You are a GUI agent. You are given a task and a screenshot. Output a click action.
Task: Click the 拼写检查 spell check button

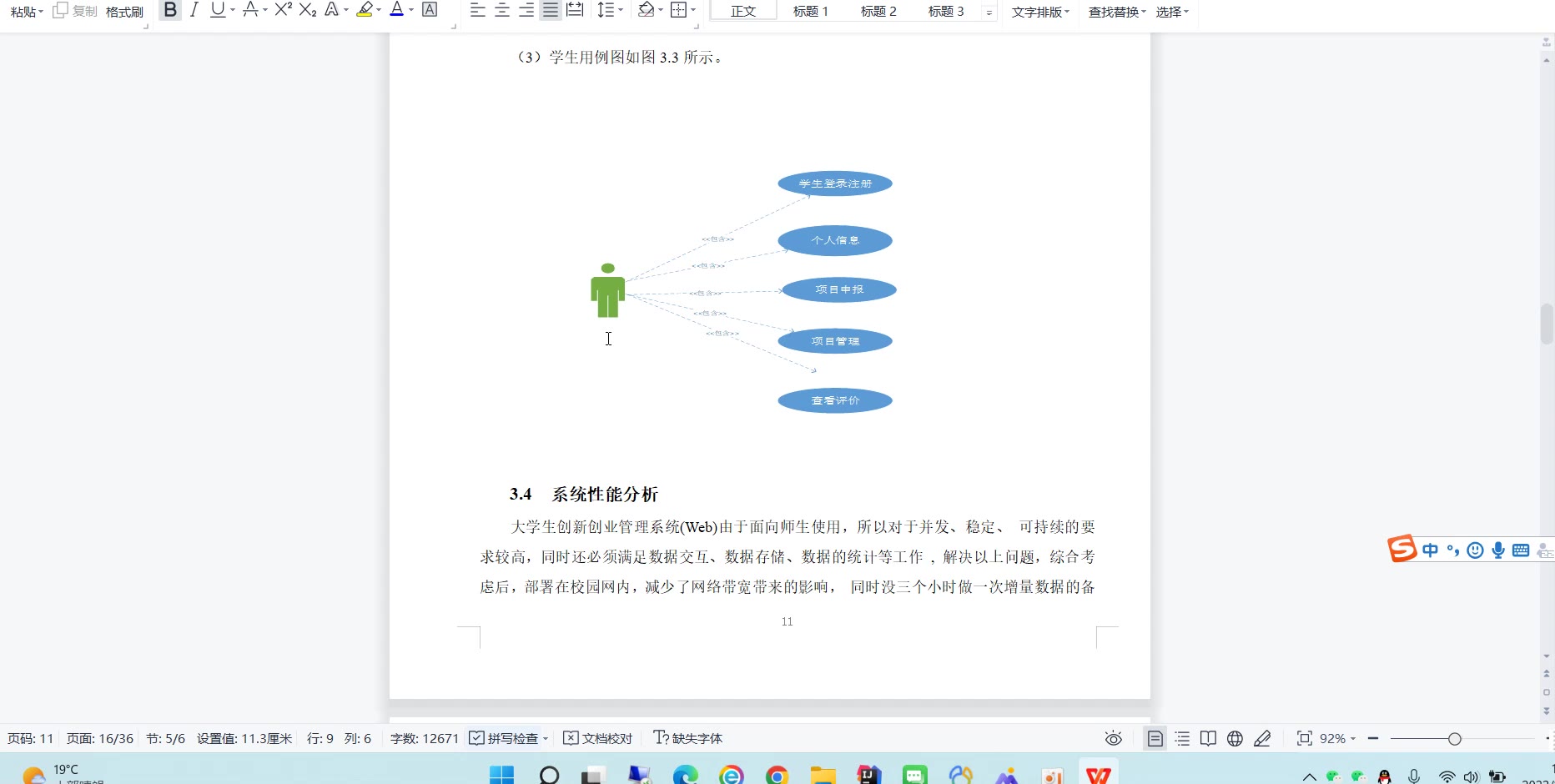(x=504, y=738)
